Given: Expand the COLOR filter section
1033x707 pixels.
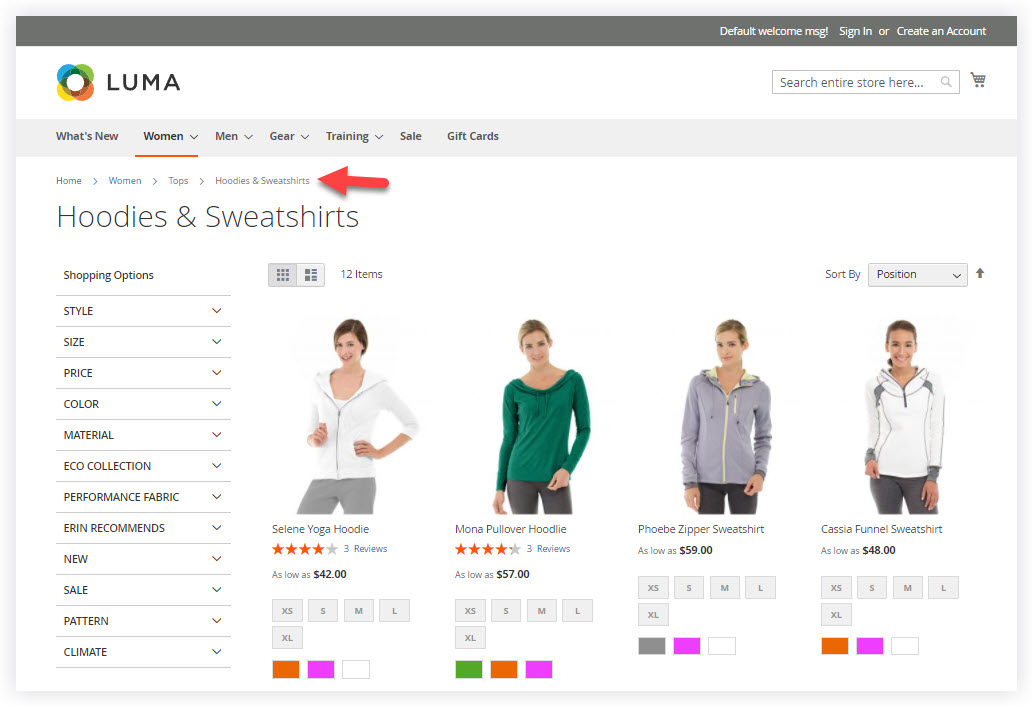Looking at the screenshot, I should tap(143, 404).
